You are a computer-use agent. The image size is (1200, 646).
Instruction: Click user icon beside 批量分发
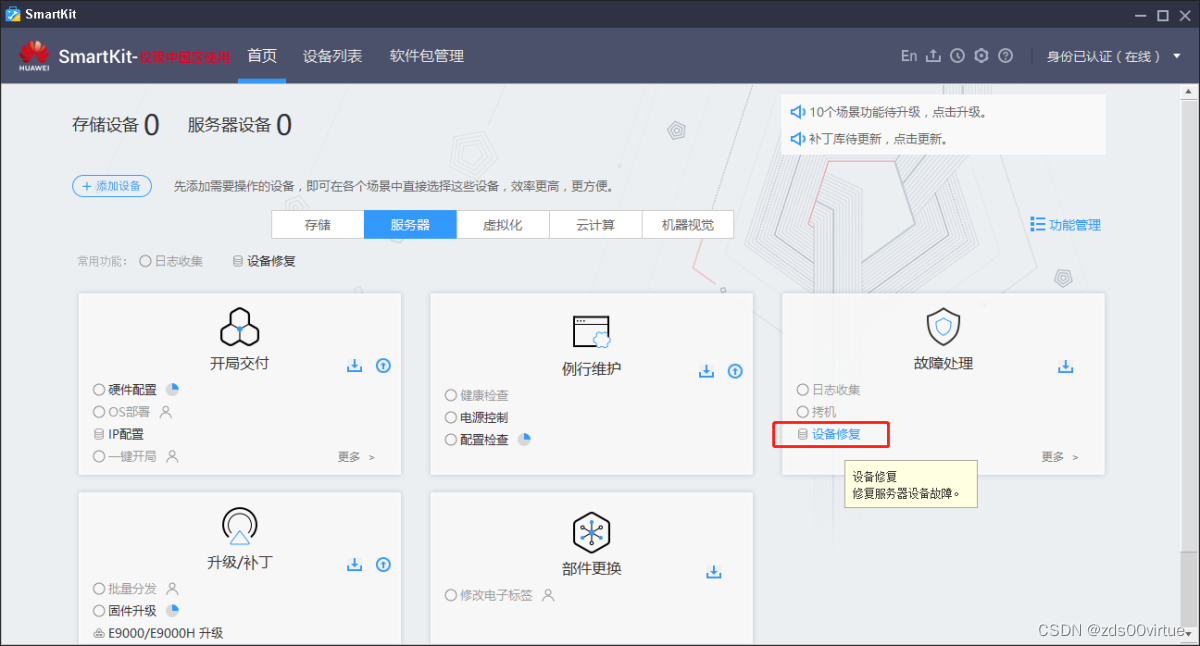(x=172, y=588)
